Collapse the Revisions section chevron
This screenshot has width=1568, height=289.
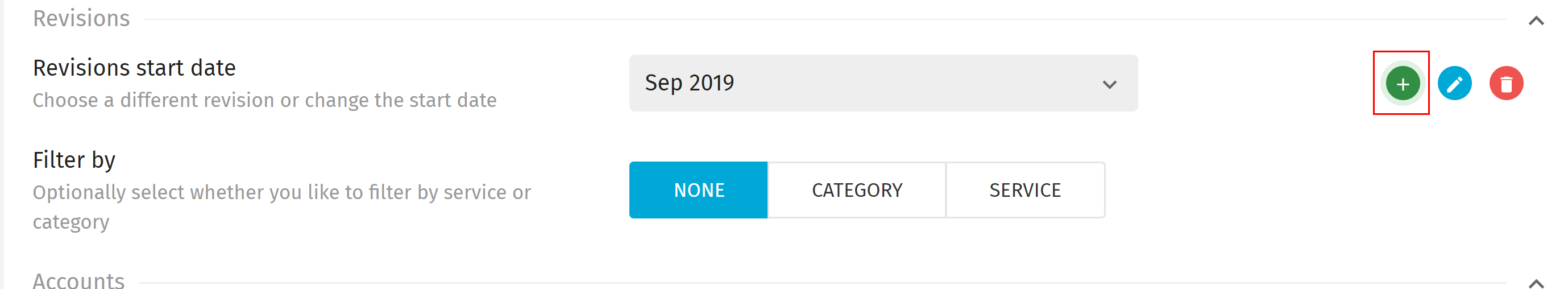(1536, 20)
